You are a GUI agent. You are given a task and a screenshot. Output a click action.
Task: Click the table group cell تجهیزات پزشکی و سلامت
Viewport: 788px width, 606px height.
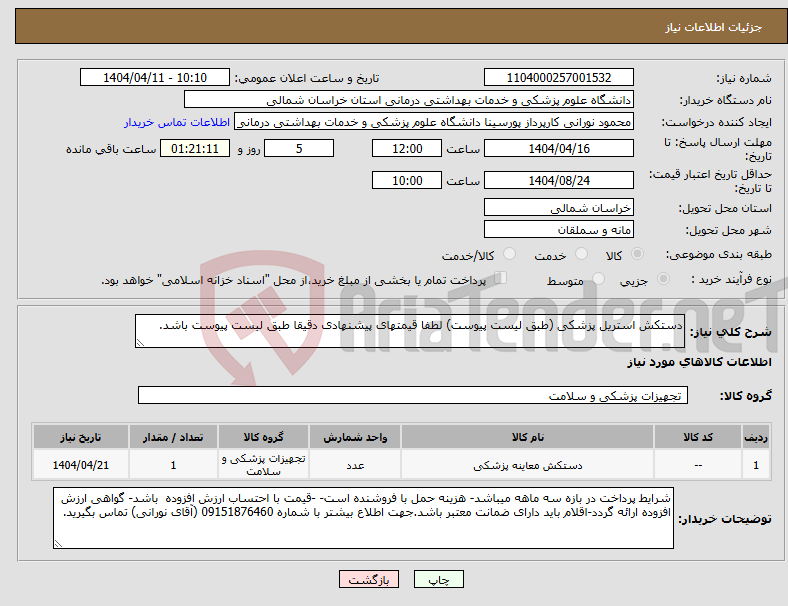click(x=263, y=465)
